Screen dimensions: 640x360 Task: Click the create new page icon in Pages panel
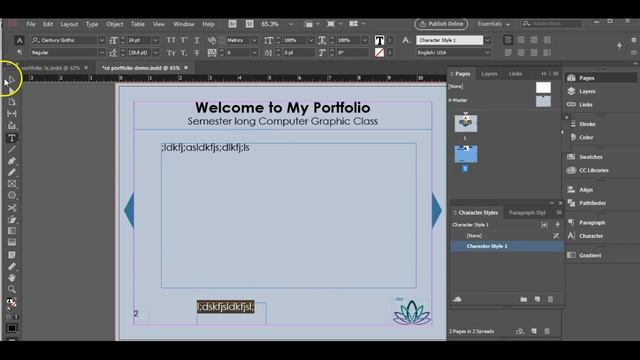(x=534, y=331)
